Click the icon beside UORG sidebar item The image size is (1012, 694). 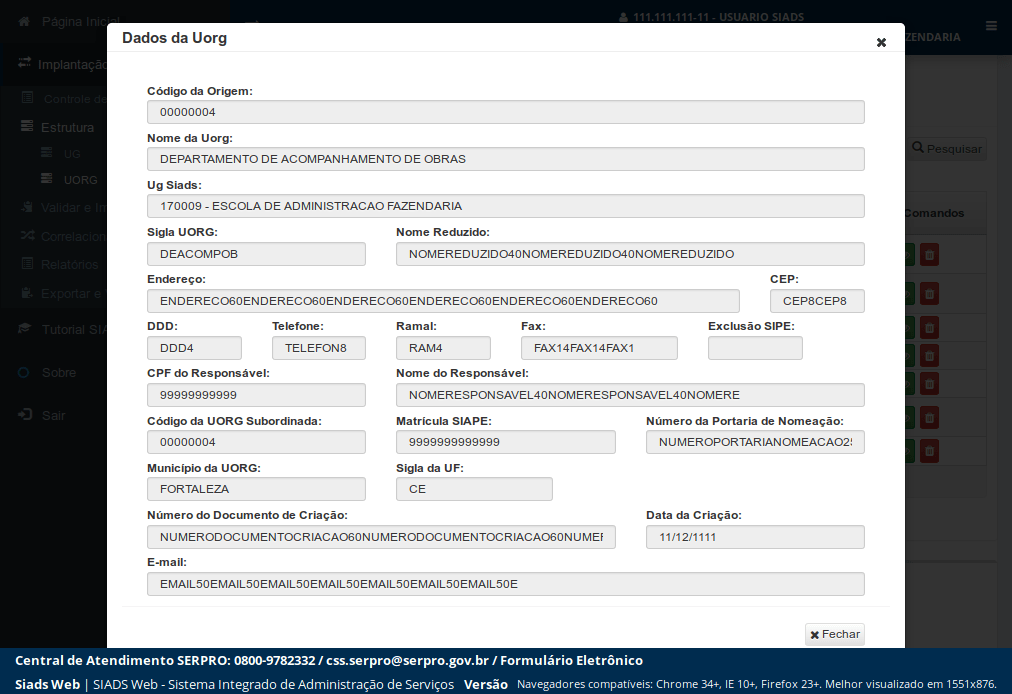click(x=47, y=178)
